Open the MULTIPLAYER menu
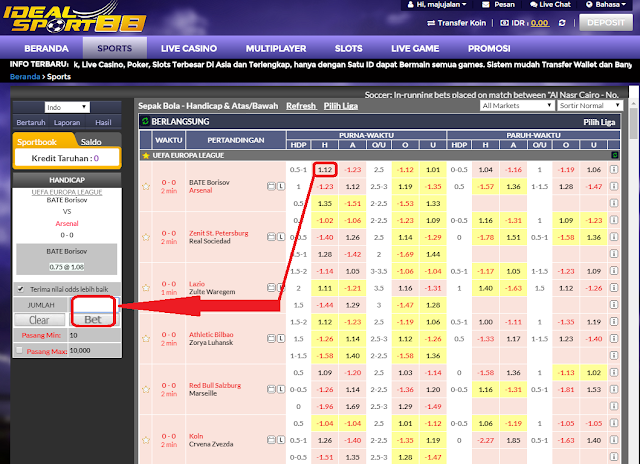The width and height of the screenshot is (640, 464). [x=276, y=48]
